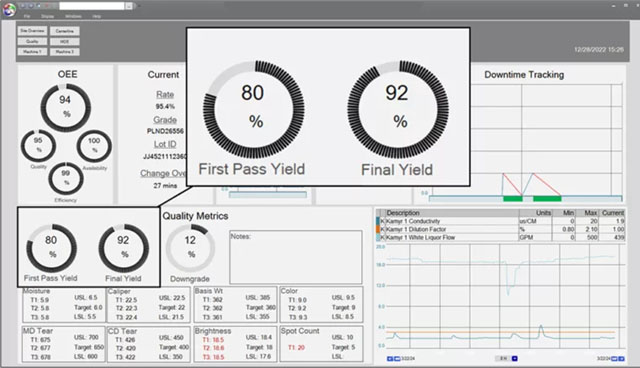Image resolution: width=640 pixels, height=368 pixels.
Task: Click the Grade link
Action: click(x=165, y=120)
